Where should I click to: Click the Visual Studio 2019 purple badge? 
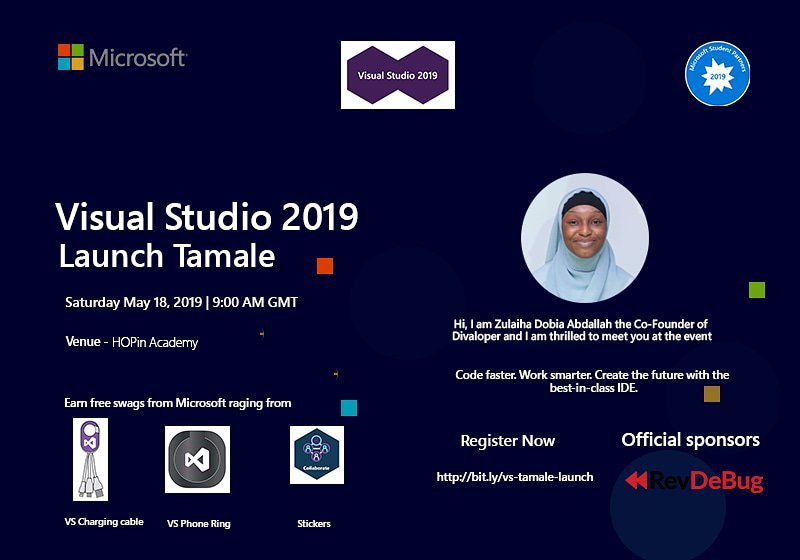click(397, 75)
